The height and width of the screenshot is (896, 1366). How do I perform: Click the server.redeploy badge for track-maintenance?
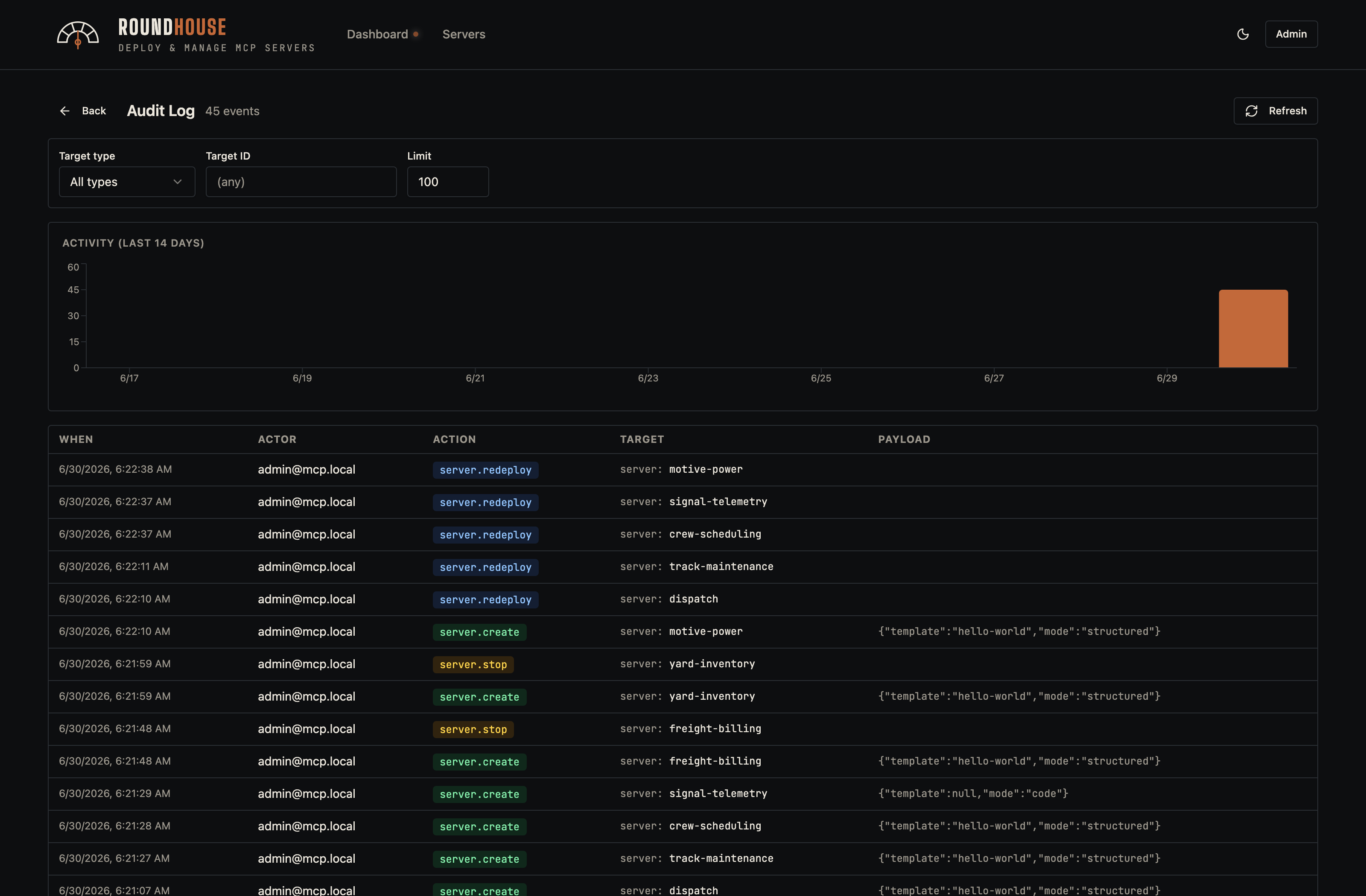pos(485,567)
